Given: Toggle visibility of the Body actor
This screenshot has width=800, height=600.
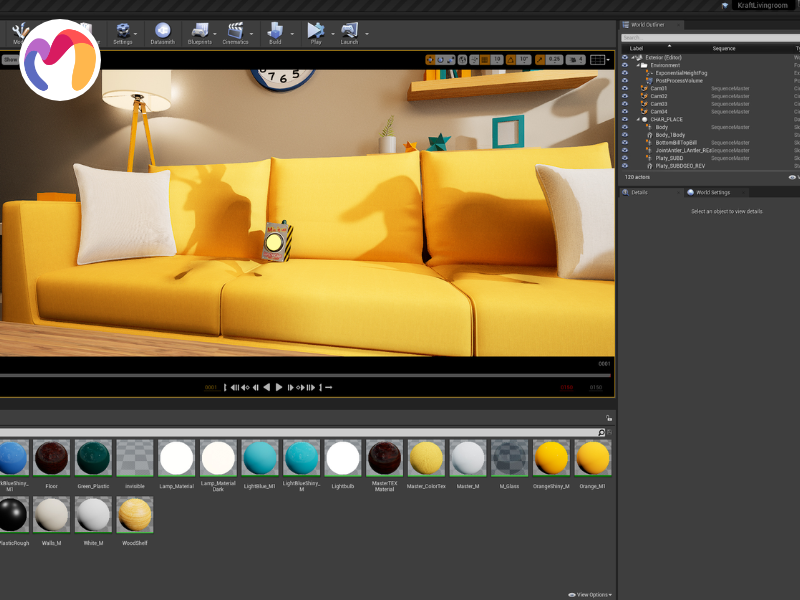Looking at the screenshot, I should click(625, 127).
